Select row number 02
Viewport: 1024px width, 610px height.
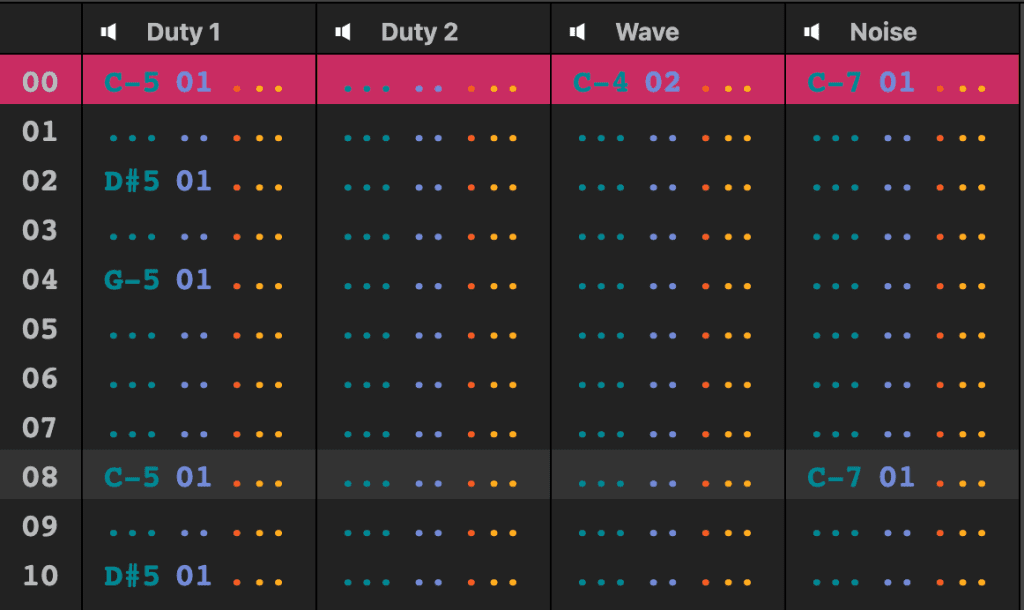tap(40, 181)
